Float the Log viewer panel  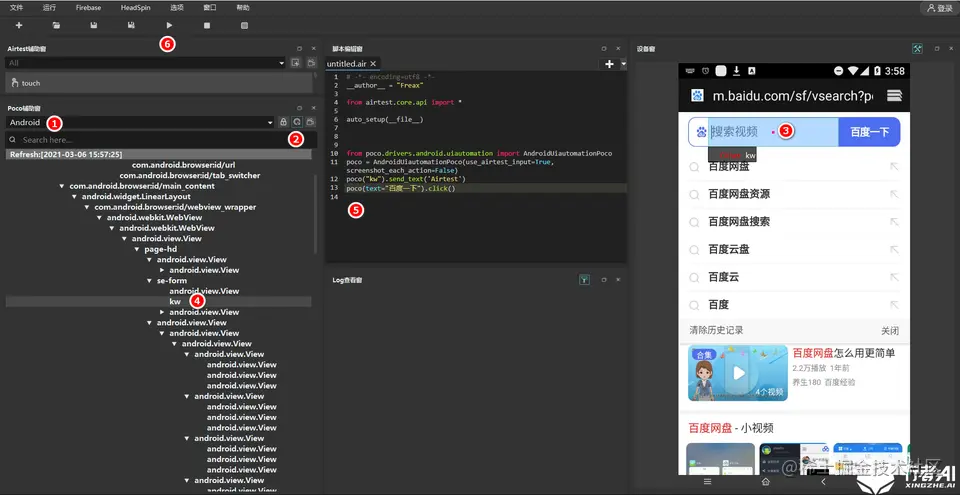point(604,280)
